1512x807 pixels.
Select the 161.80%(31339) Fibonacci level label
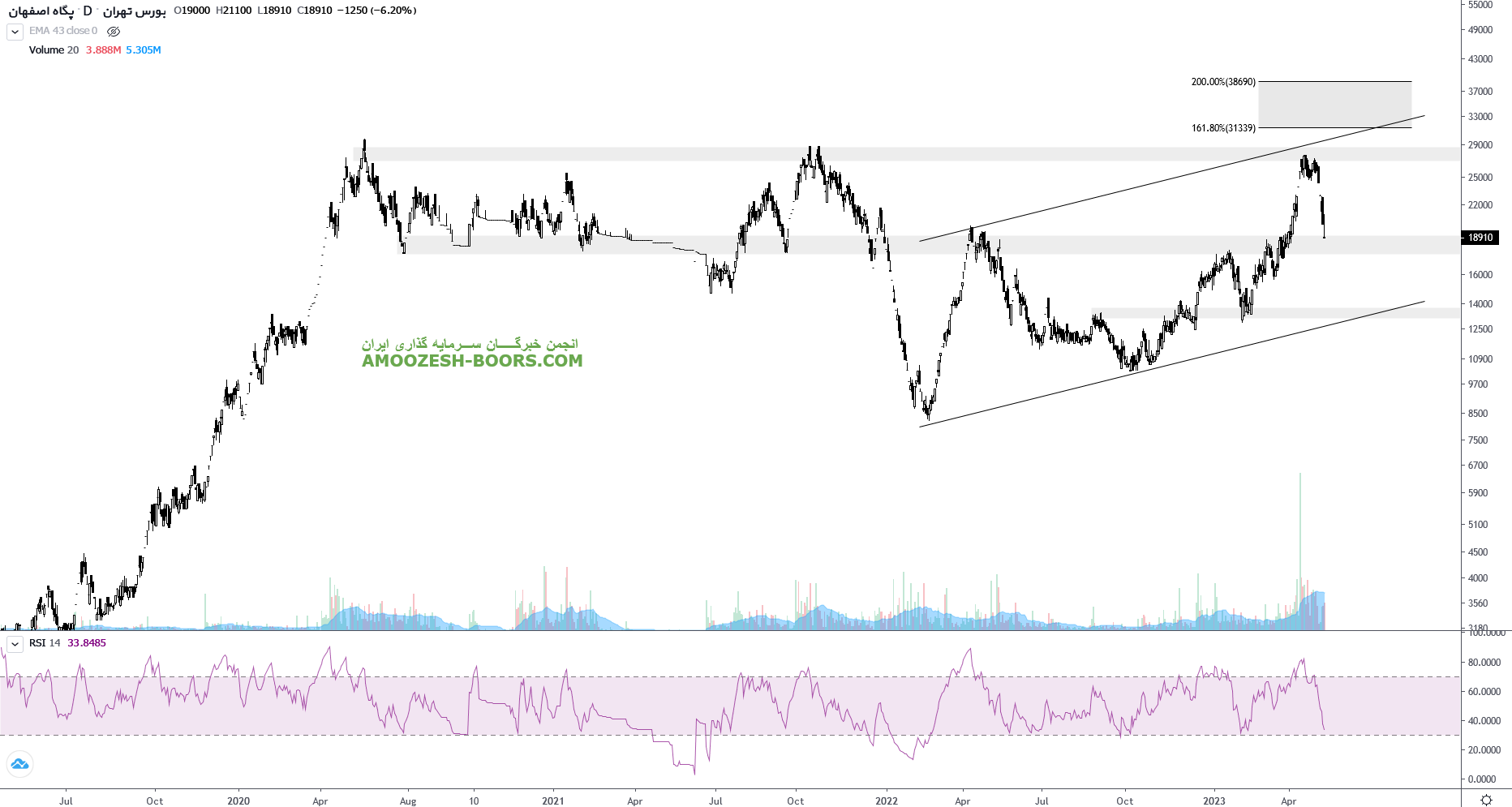(1222, 128)
